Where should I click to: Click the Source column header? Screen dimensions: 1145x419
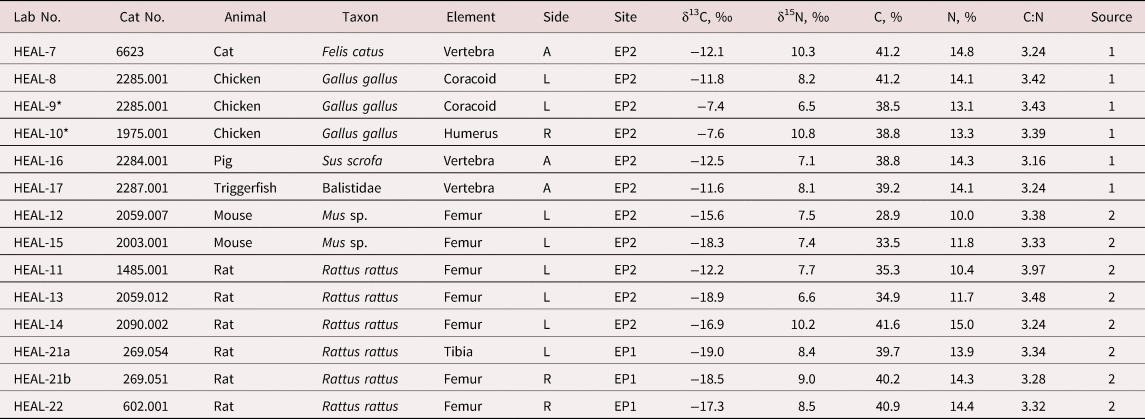[1111, 18]
